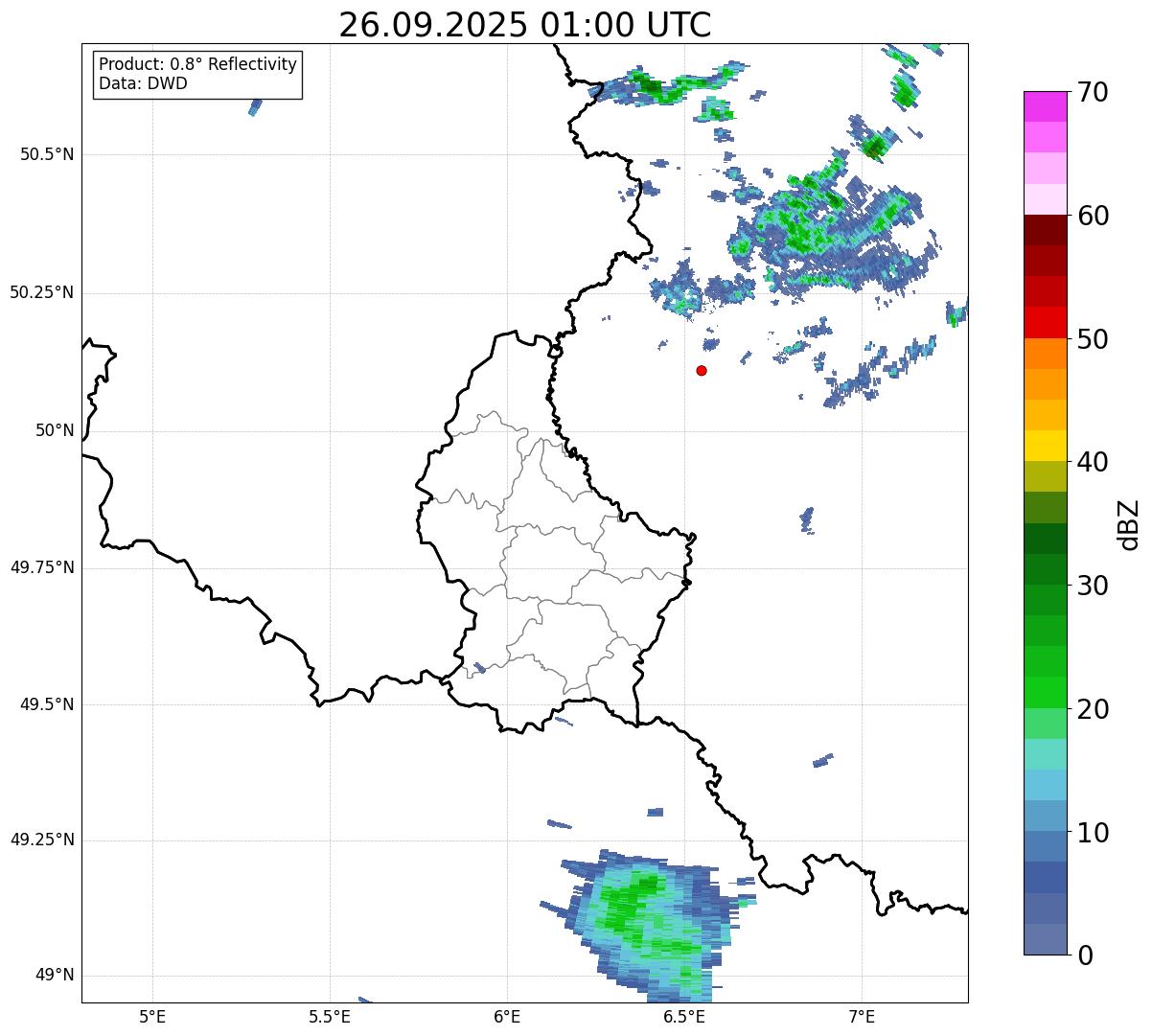Click the 50.5°N latitude label
The width and height of the screenshot is (1152, 1036).
click(47, 154)
